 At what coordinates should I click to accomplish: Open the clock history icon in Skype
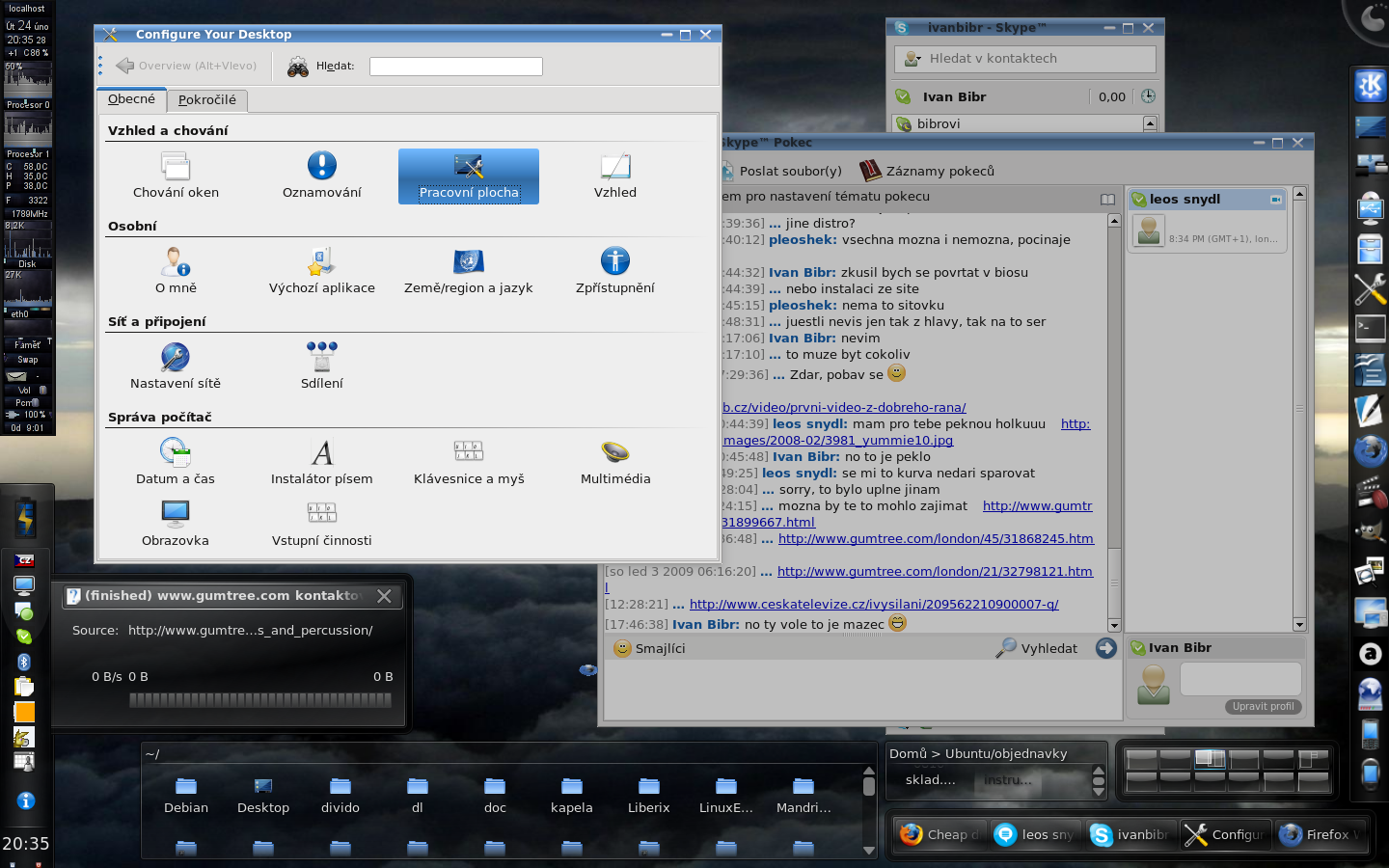click(x=1148, y=96)
